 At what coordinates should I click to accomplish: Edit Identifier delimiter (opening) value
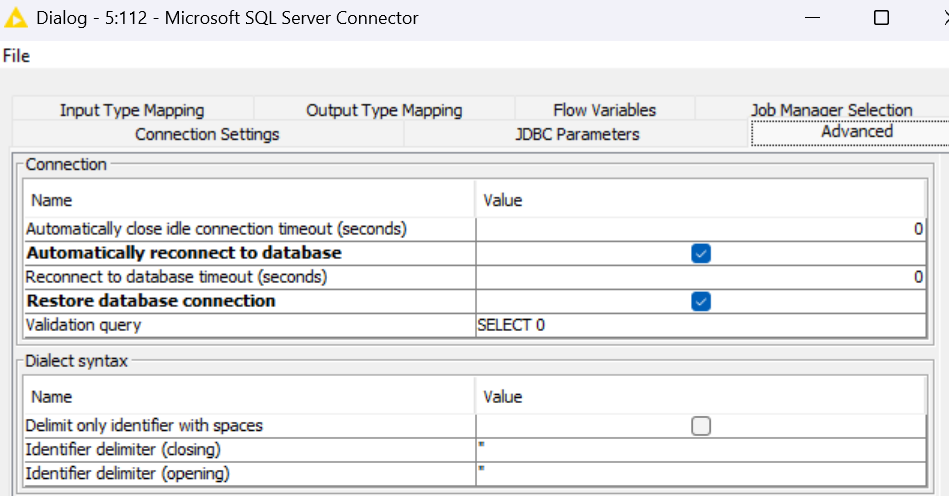[x=701, y=474]
